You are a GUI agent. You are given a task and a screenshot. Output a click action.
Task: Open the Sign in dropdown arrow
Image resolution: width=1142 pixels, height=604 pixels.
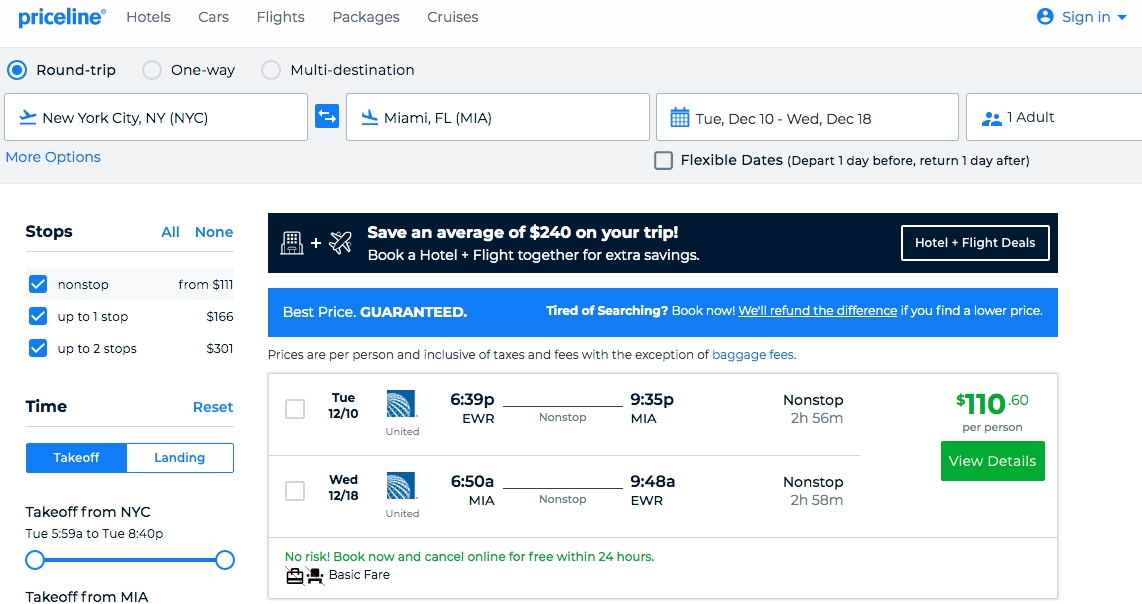click(1122, 18)
